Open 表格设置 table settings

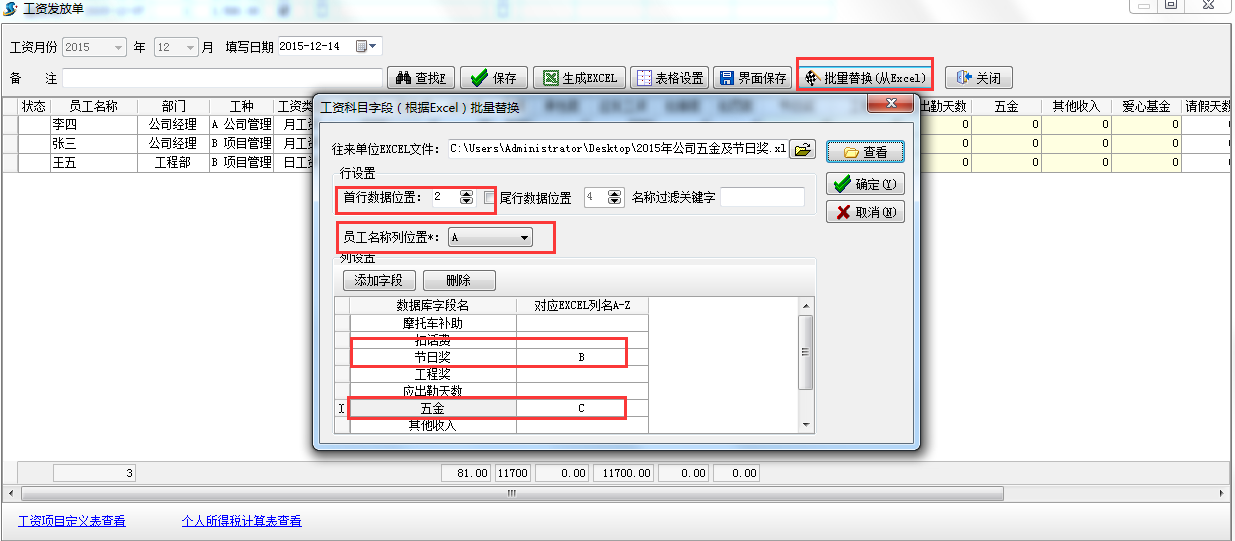[670, 78]
